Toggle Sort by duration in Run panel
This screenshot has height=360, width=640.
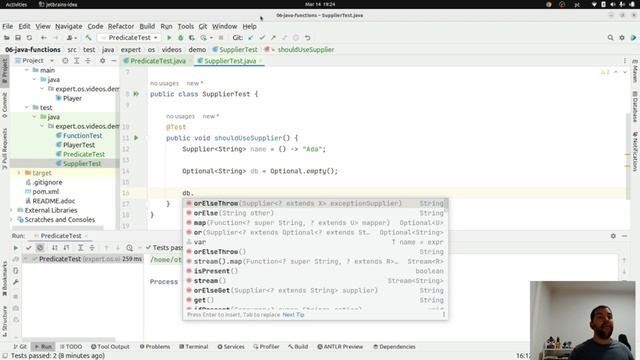[66, 248]
